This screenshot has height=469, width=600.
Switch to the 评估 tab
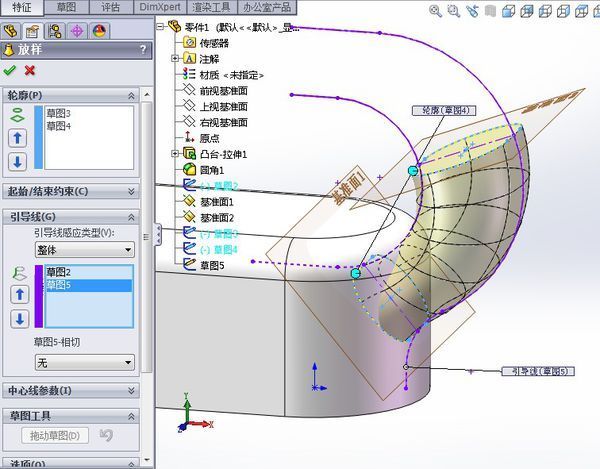[x=111, y=7]
